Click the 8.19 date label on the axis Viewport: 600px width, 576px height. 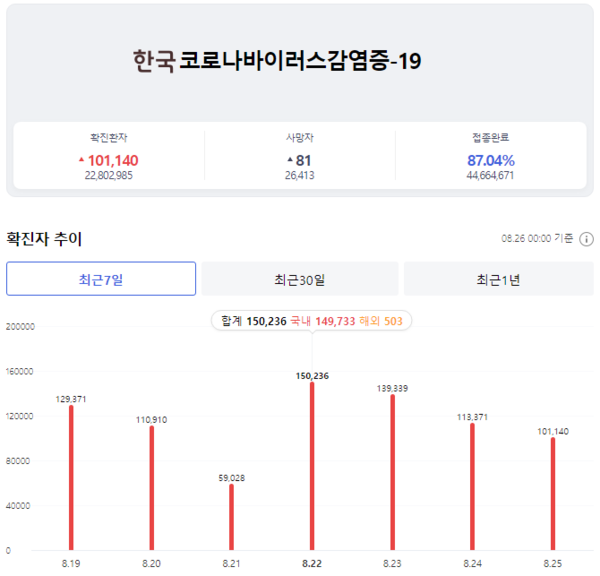[x=71, y=563]
